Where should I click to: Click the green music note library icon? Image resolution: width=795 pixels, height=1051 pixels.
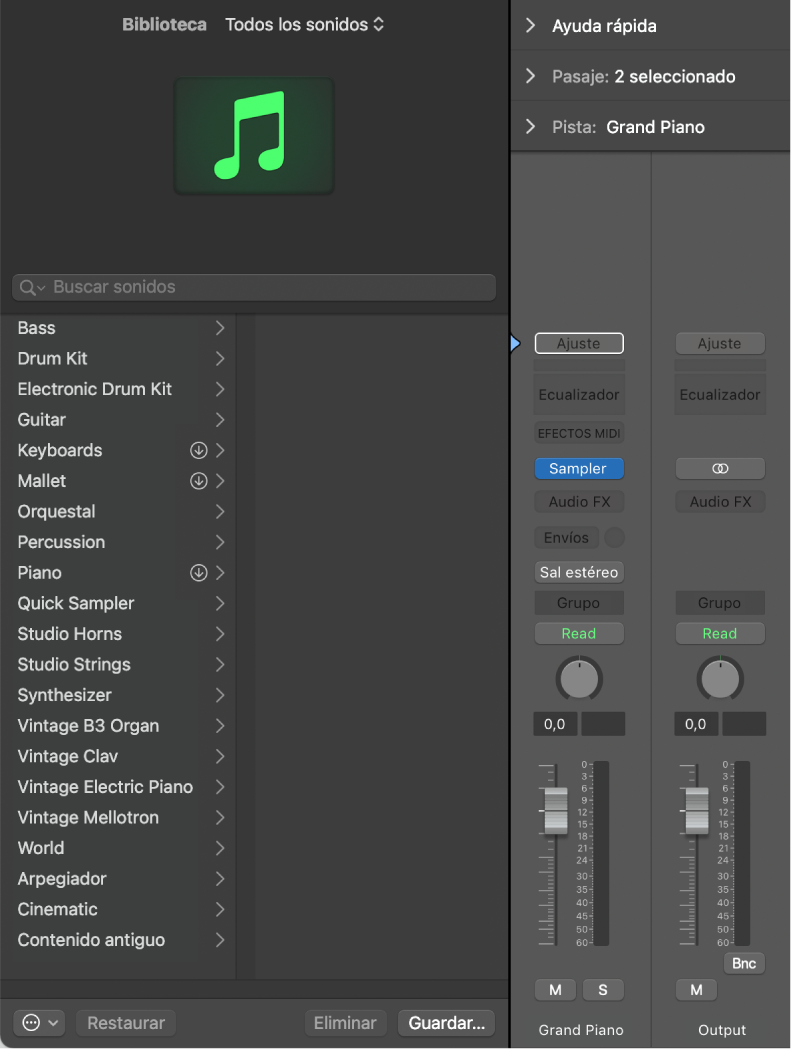pyautogui.click(x=254, y=136)
